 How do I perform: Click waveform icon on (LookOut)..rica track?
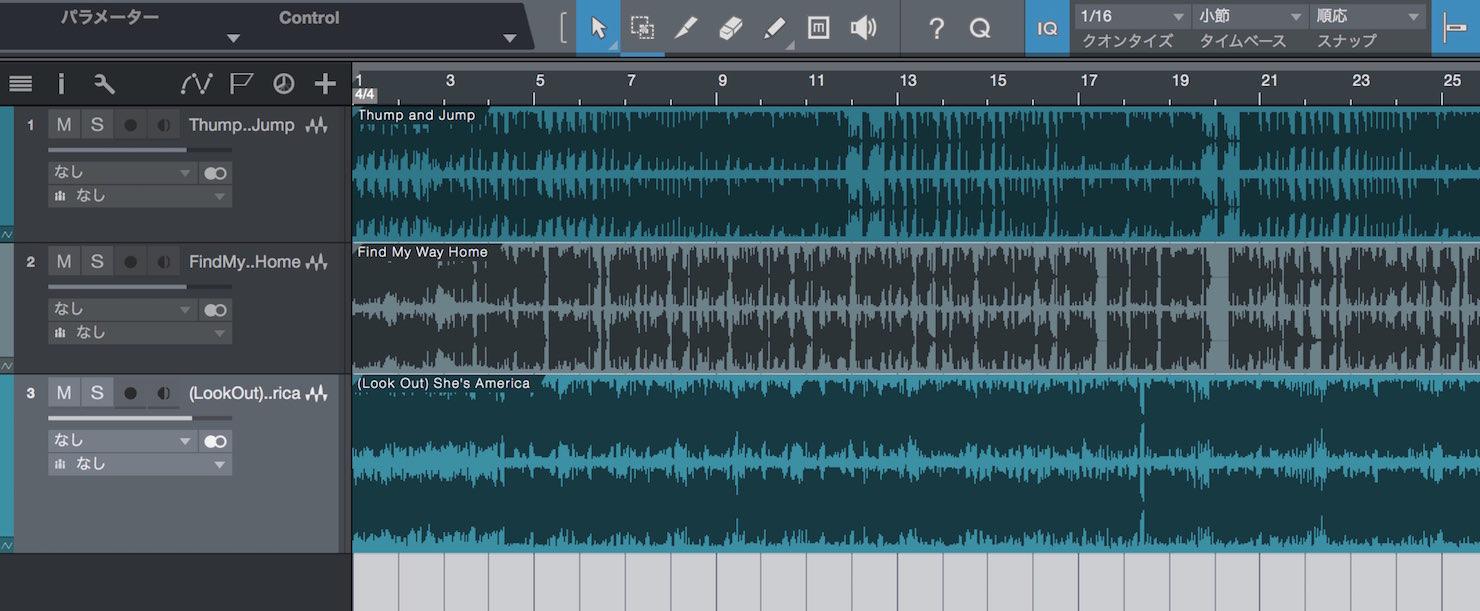317,393
